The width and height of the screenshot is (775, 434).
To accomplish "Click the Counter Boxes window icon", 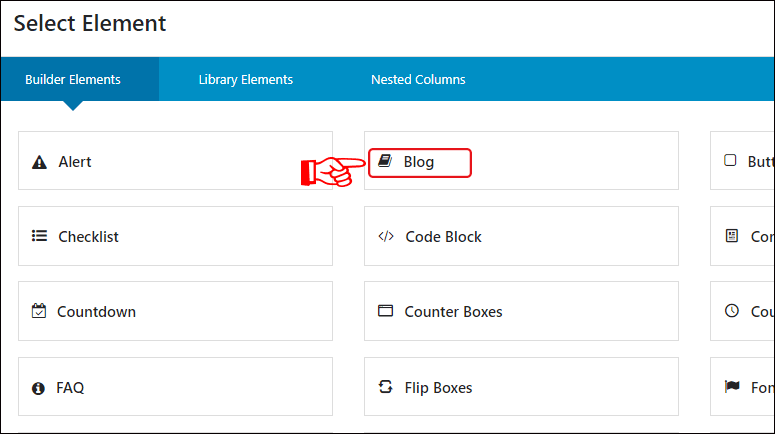I will (386, 310).
